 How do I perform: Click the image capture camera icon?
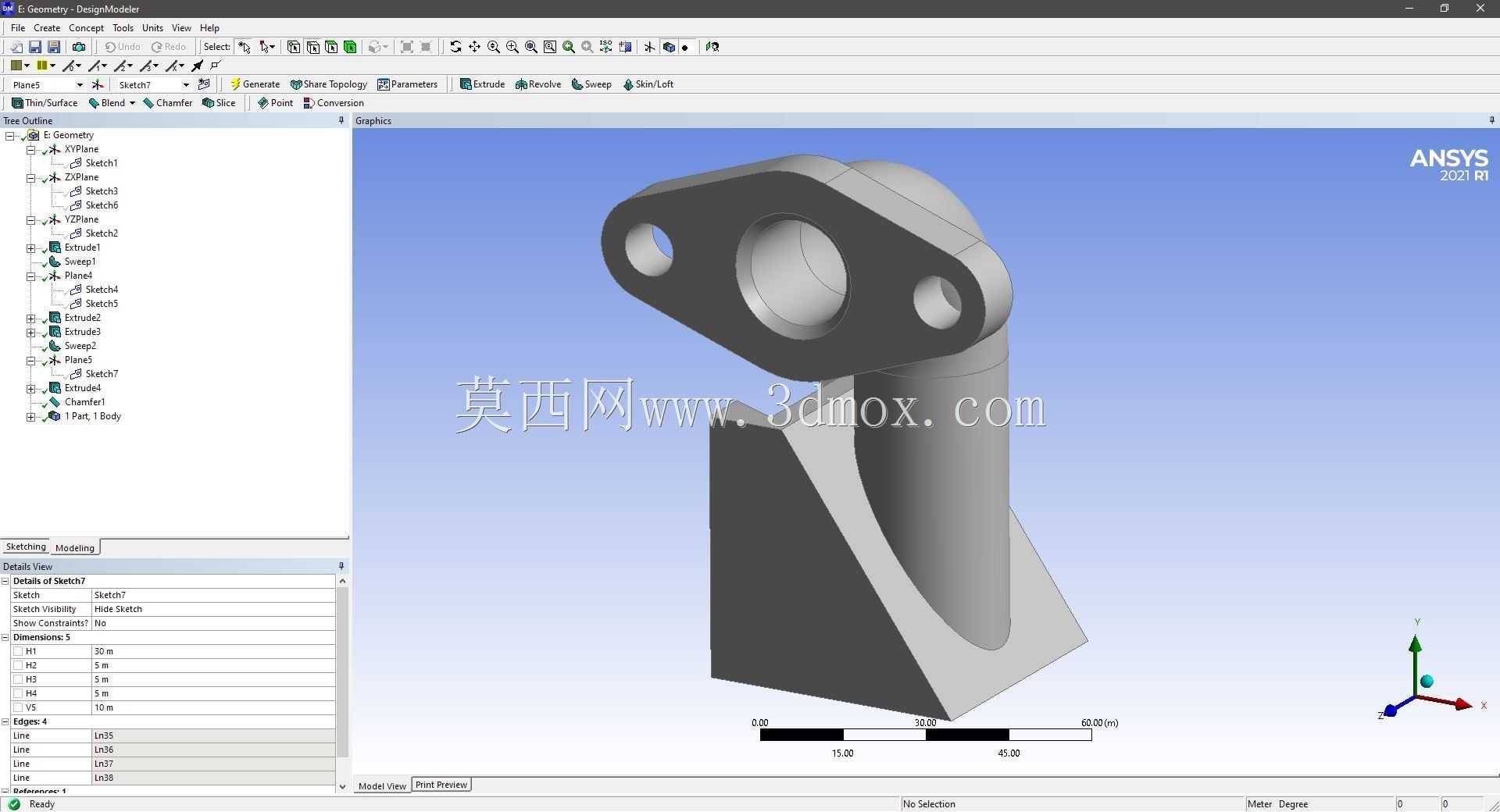click(78, 47)
